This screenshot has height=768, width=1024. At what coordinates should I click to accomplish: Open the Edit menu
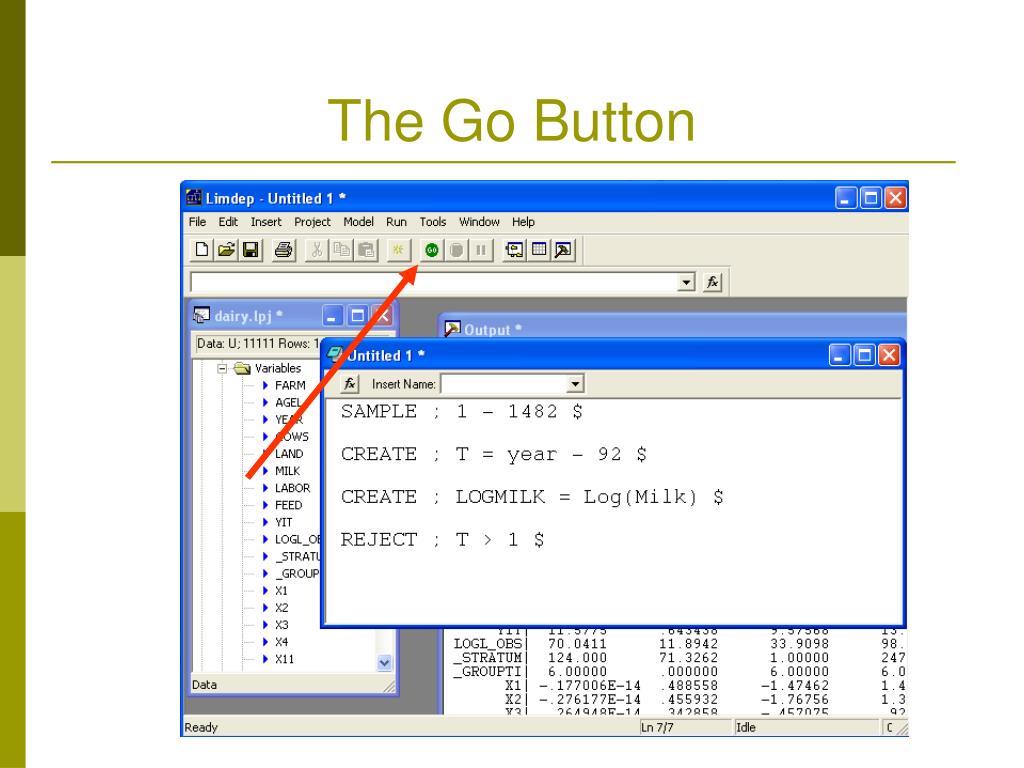pos(228,222)
